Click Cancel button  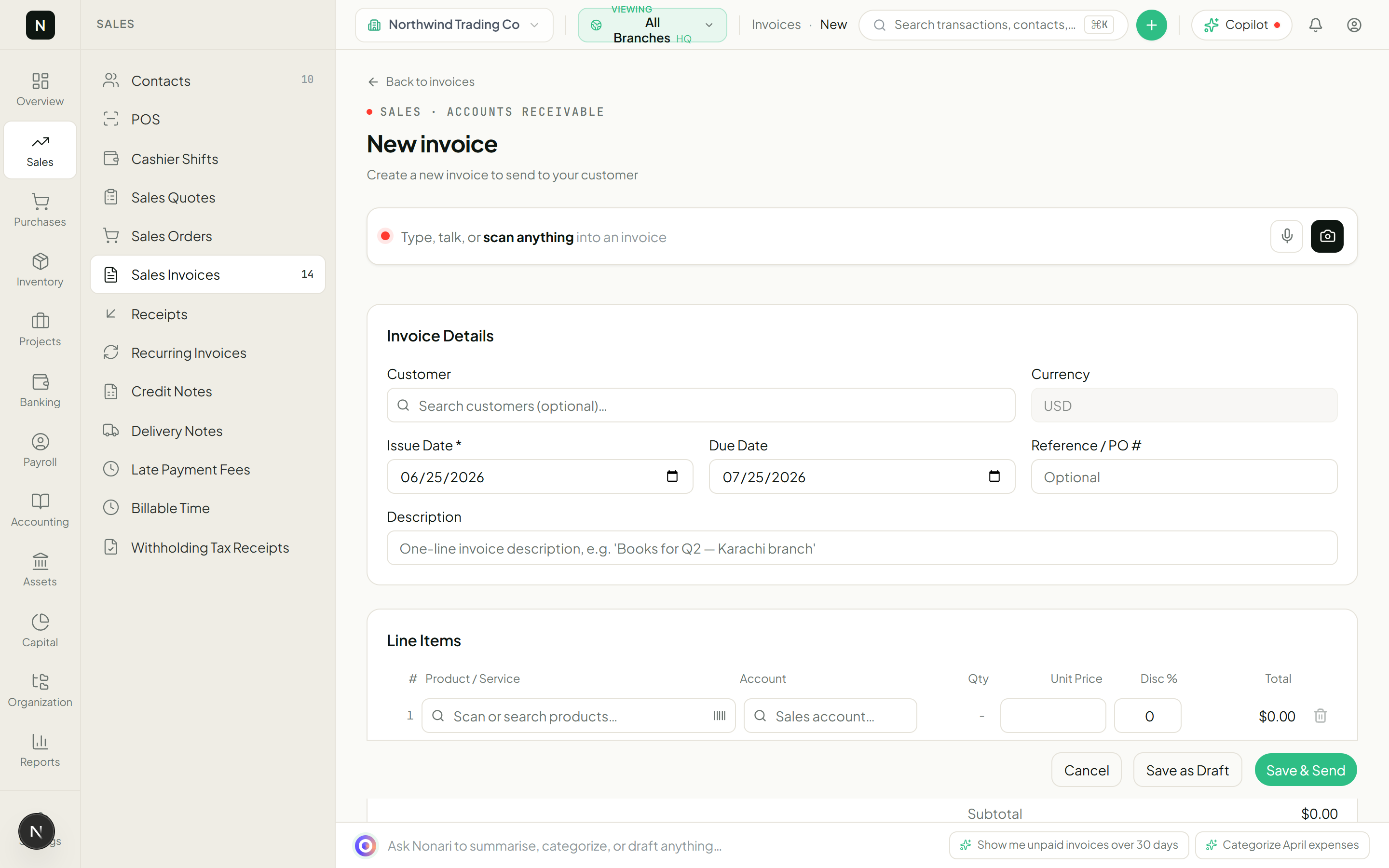pos(1086,770)
